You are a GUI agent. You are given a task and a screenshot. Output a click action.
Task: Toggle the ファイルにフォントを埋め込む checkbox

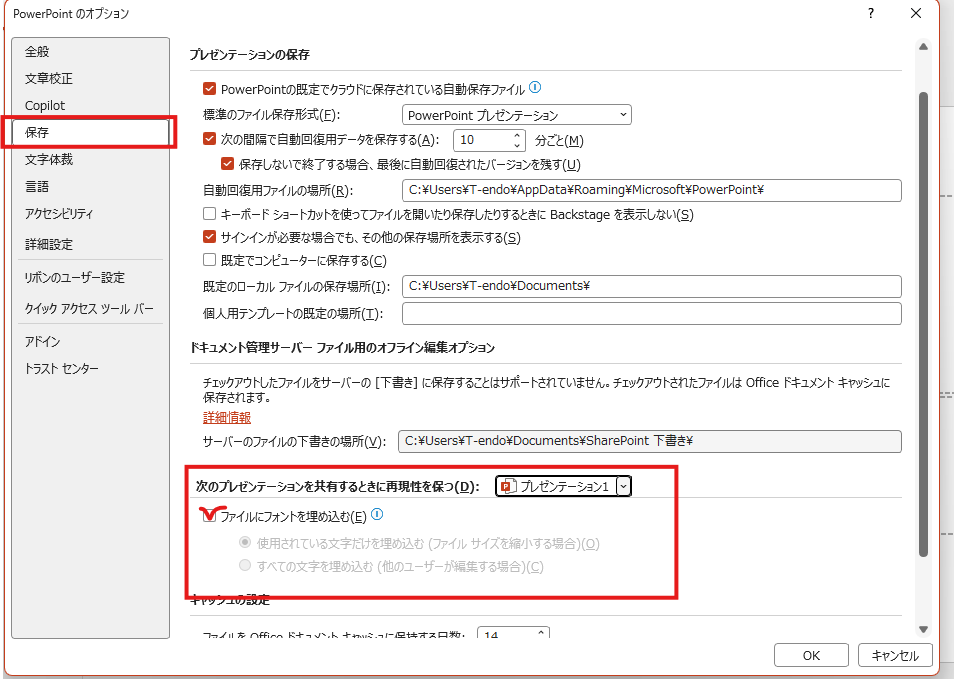coord(210,516)
